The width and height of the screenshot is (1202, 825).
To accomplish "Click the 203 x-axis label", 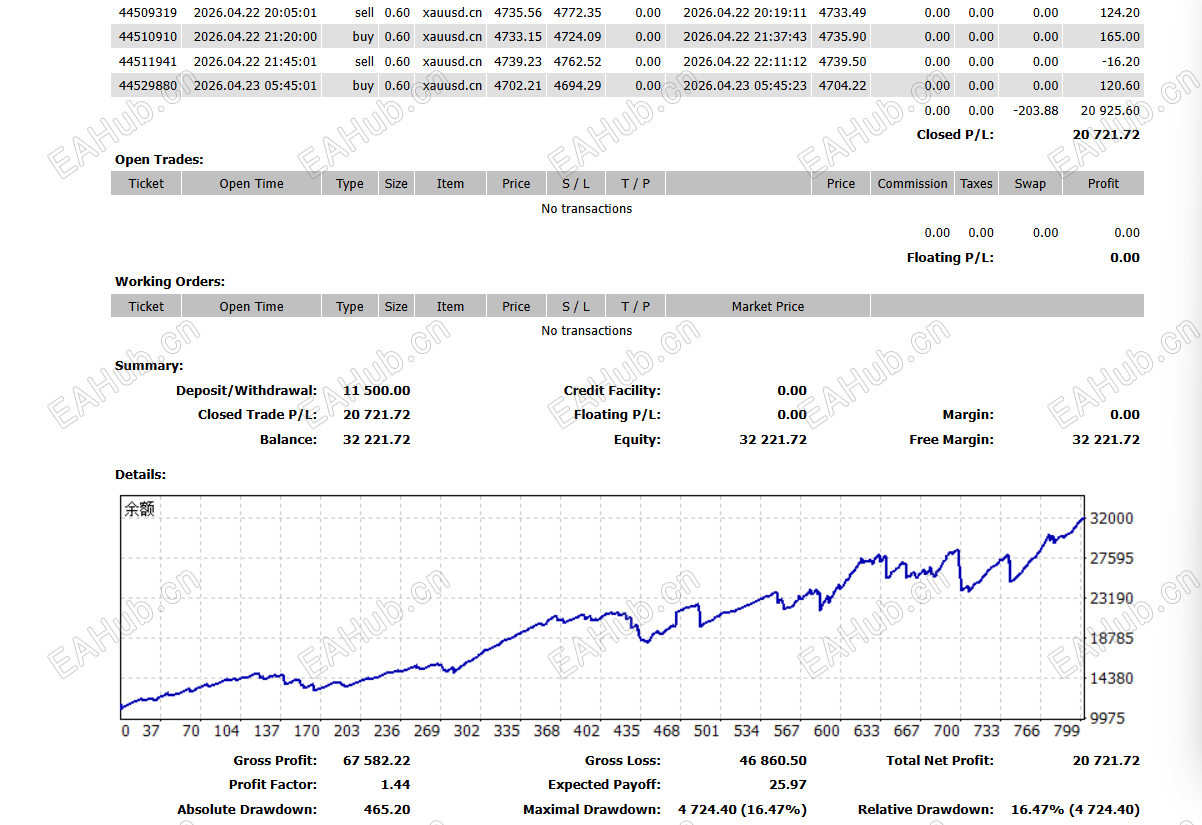I will (x=347, y=731).
